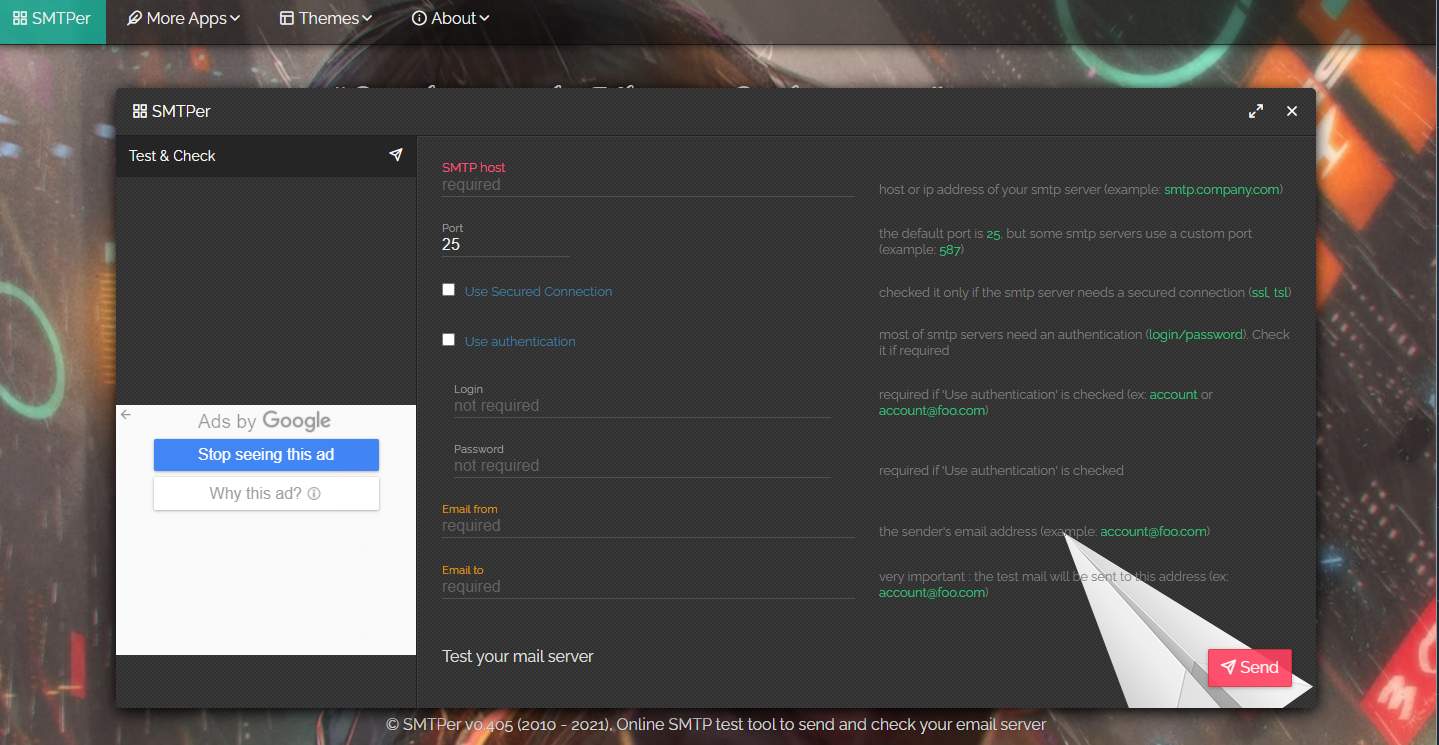The width and height of the screenshot is (1439, 745).
Task: Click into the SMTP host field
Action: point(647,185)
